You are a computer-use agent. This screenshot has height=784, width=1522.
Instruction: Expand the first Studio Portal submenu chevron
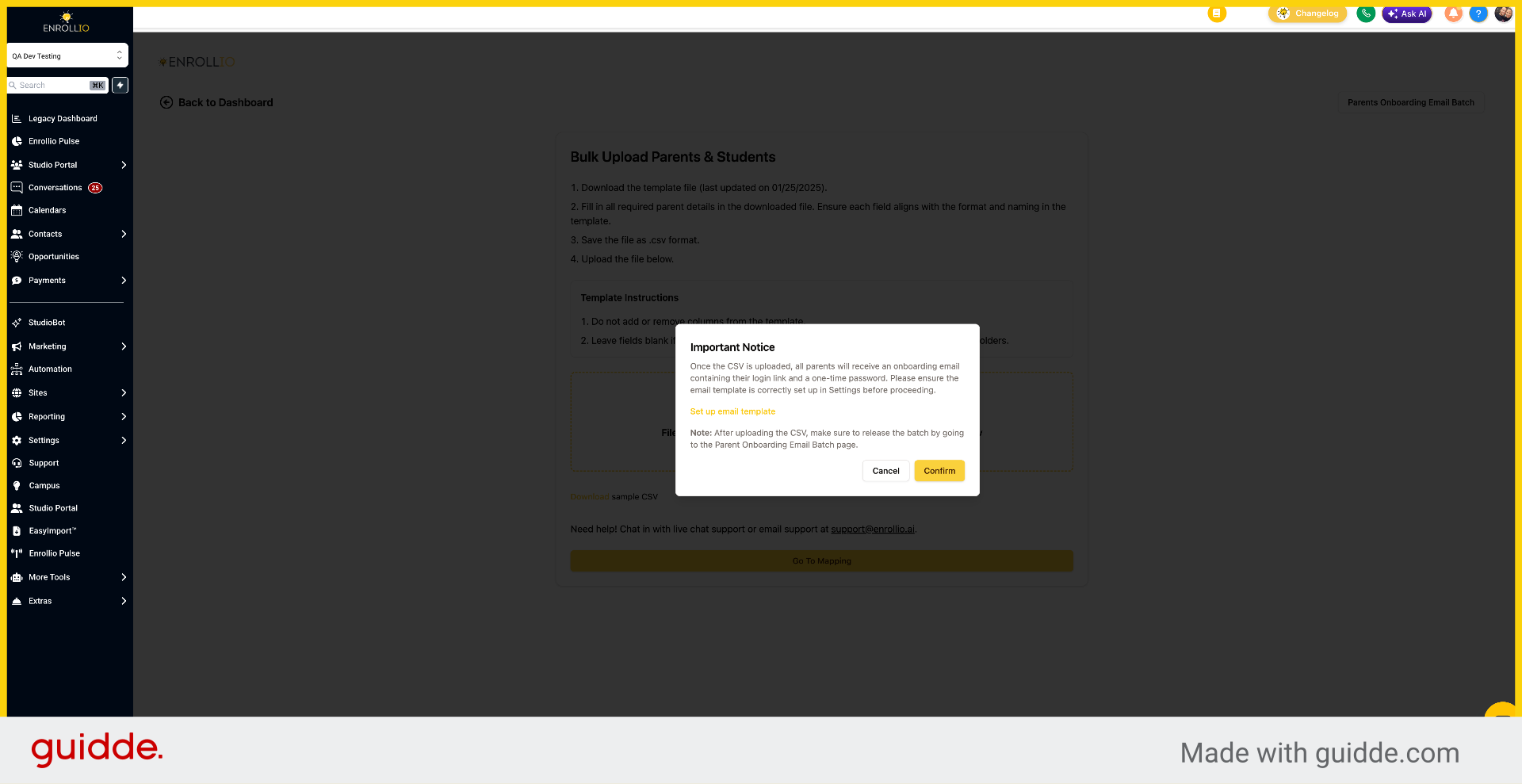[124, 165]
